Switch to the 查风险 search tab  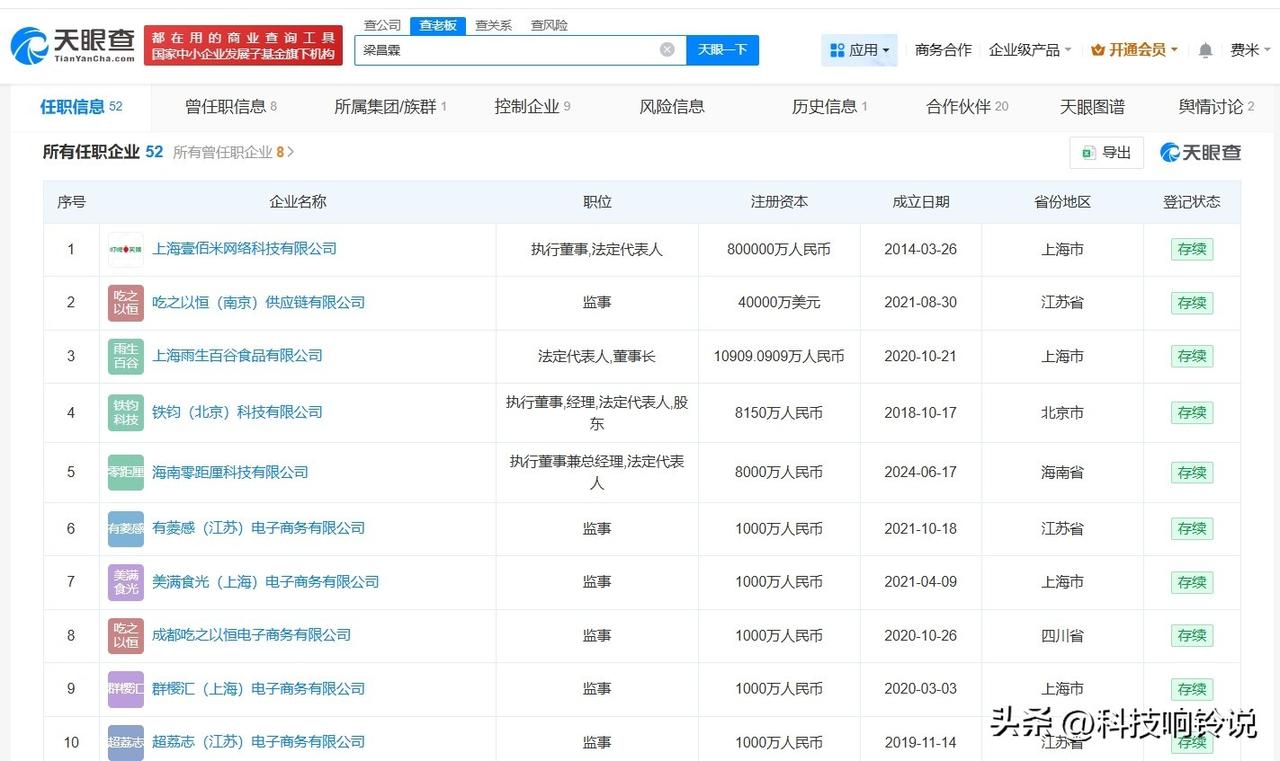[548, 25]
